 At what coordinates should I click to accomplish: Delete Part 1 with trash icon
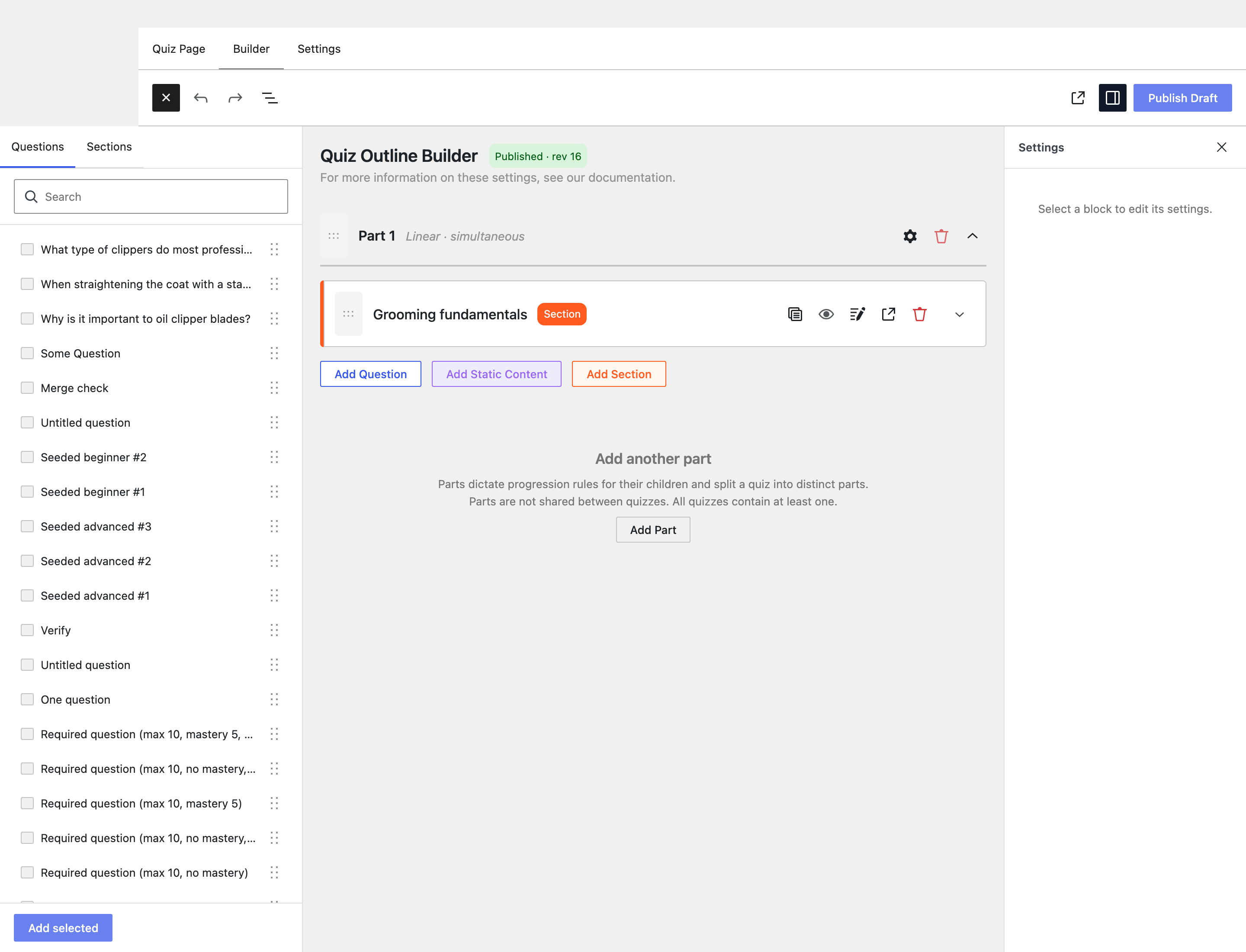(x=941, y=236)
